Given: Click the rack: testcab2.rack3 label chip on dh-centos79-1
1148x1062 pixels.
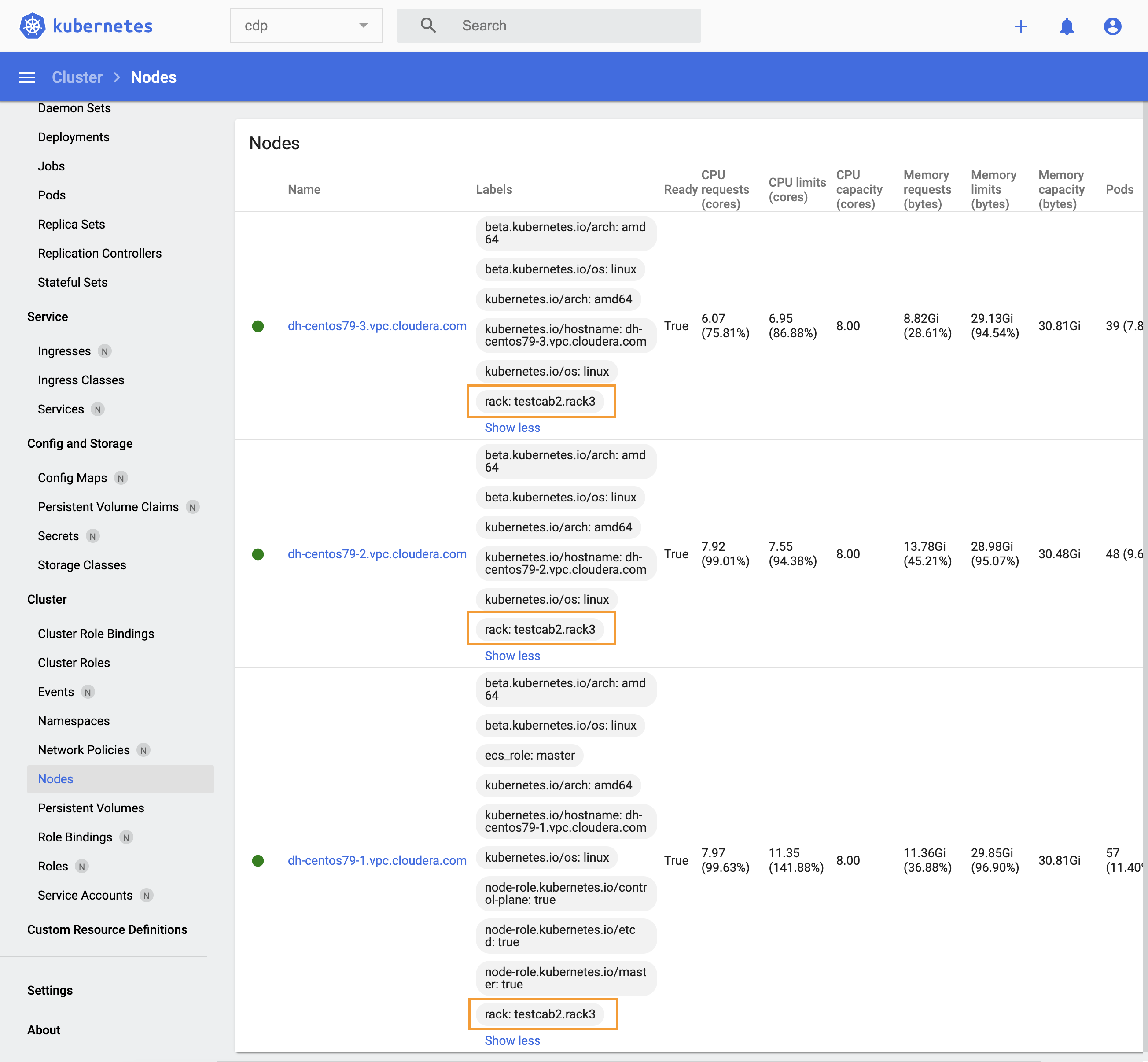Looking at the screenshot, I should (x=540, y=1014).
